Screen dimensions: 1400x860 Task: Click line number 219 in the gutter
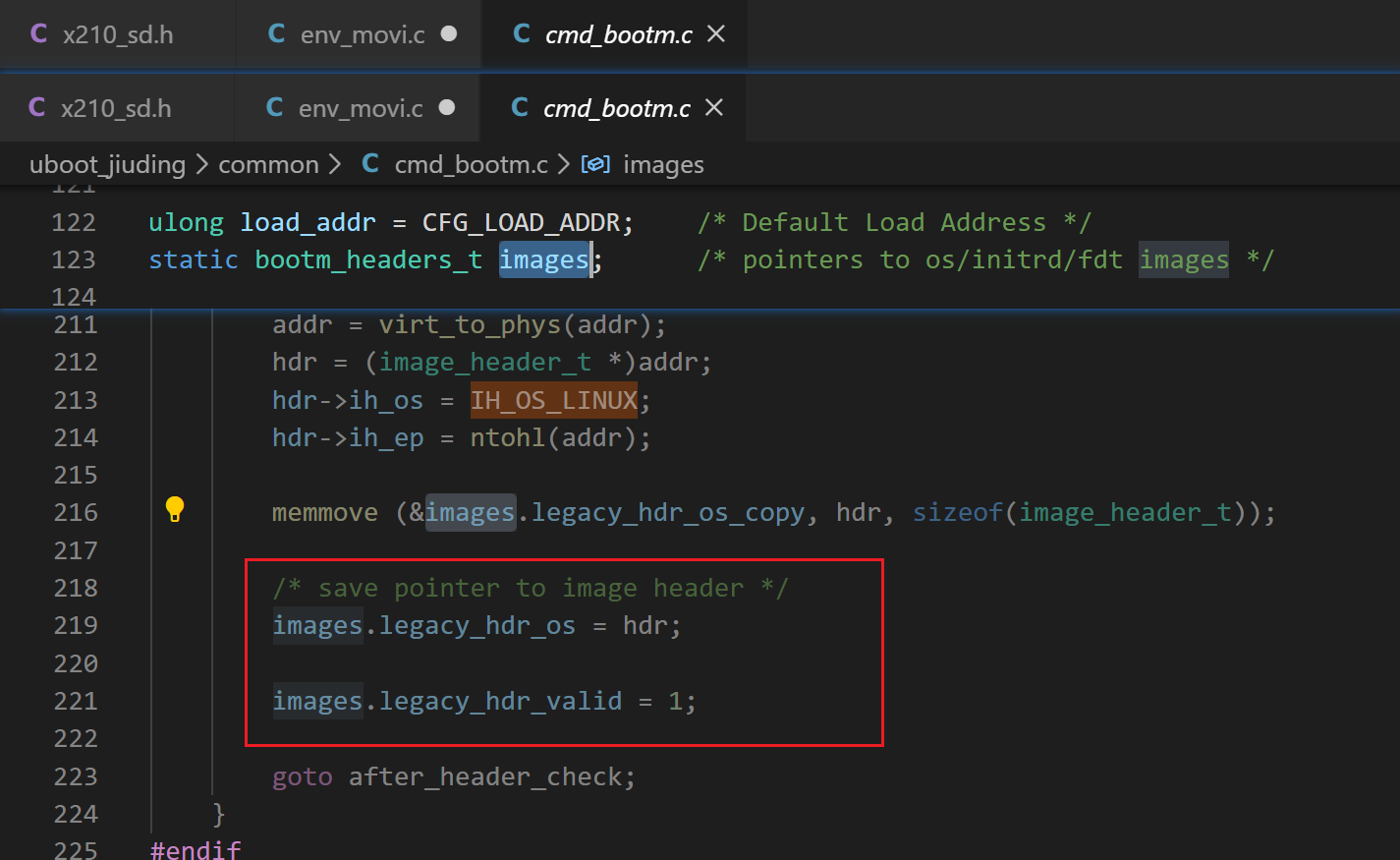click(x=75, y=626)
